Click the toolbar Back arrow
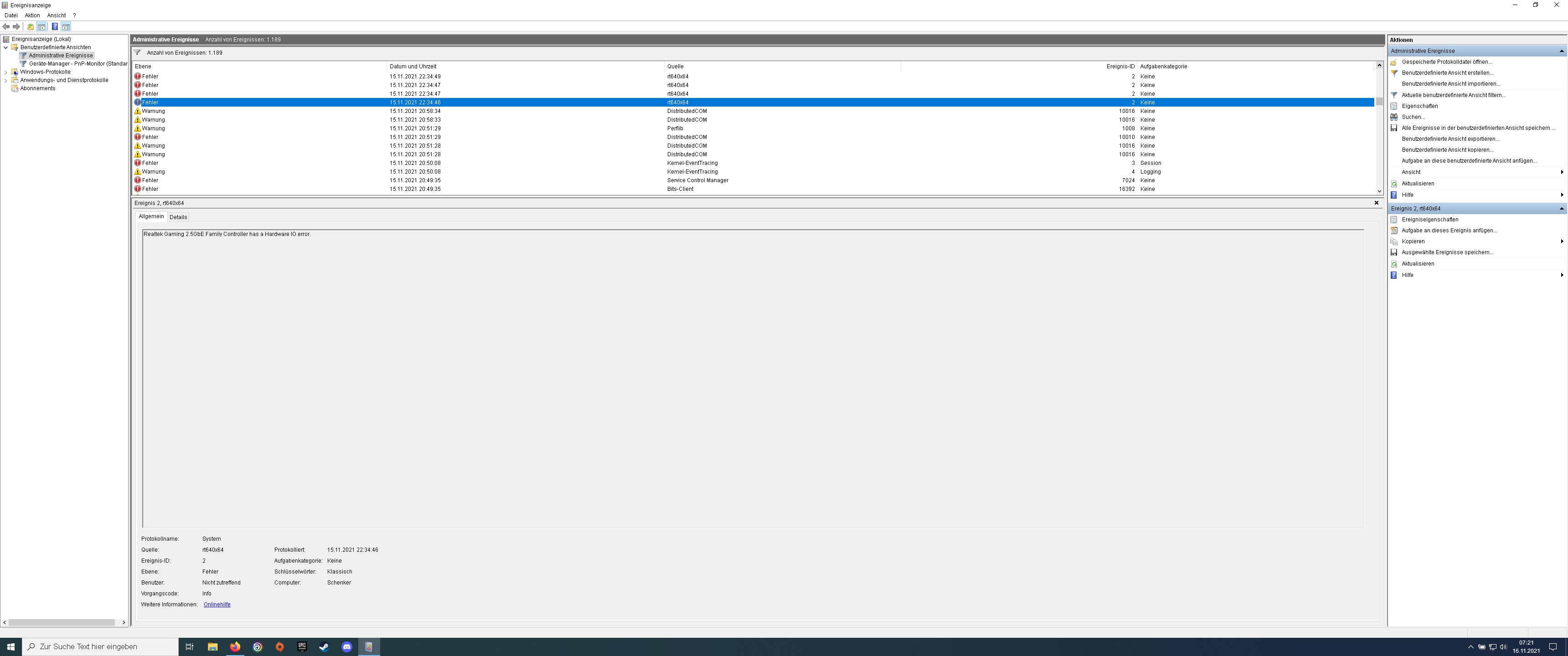Screen dimensions: 1568x656 [6, 27]
